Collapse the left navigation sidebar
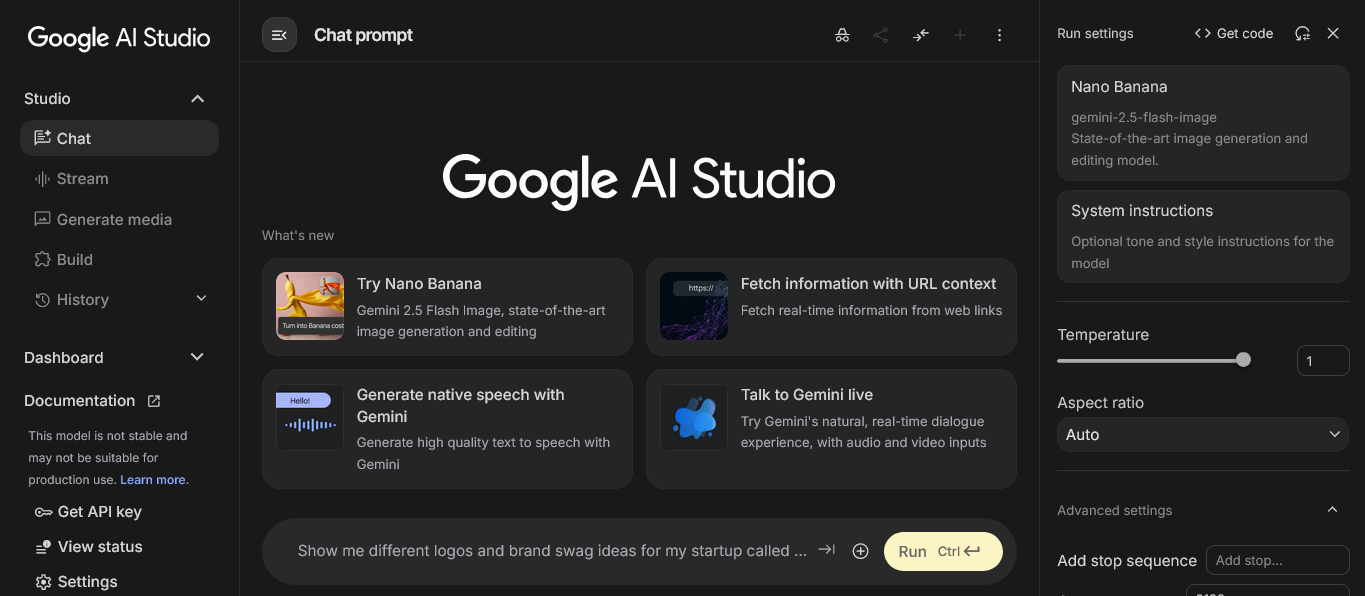 point(279,35)
